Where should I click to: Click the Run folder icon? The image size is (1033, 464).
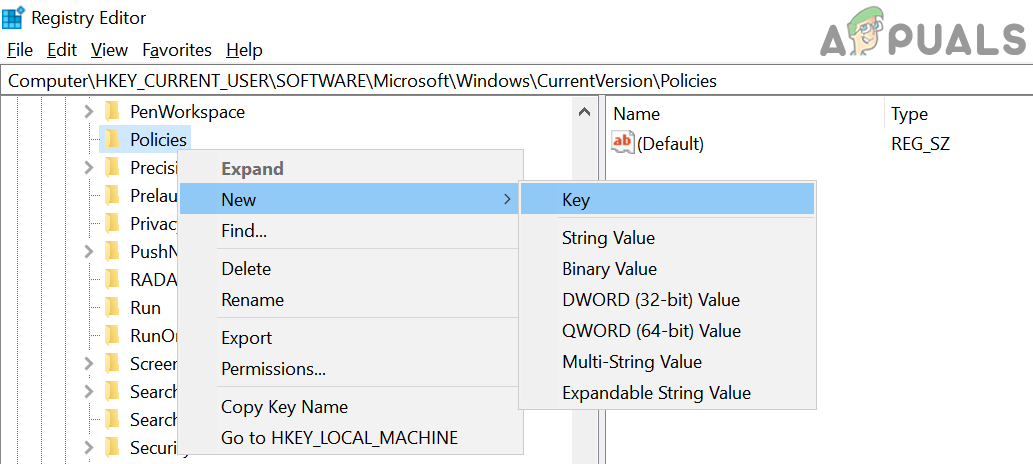point(113,308)
